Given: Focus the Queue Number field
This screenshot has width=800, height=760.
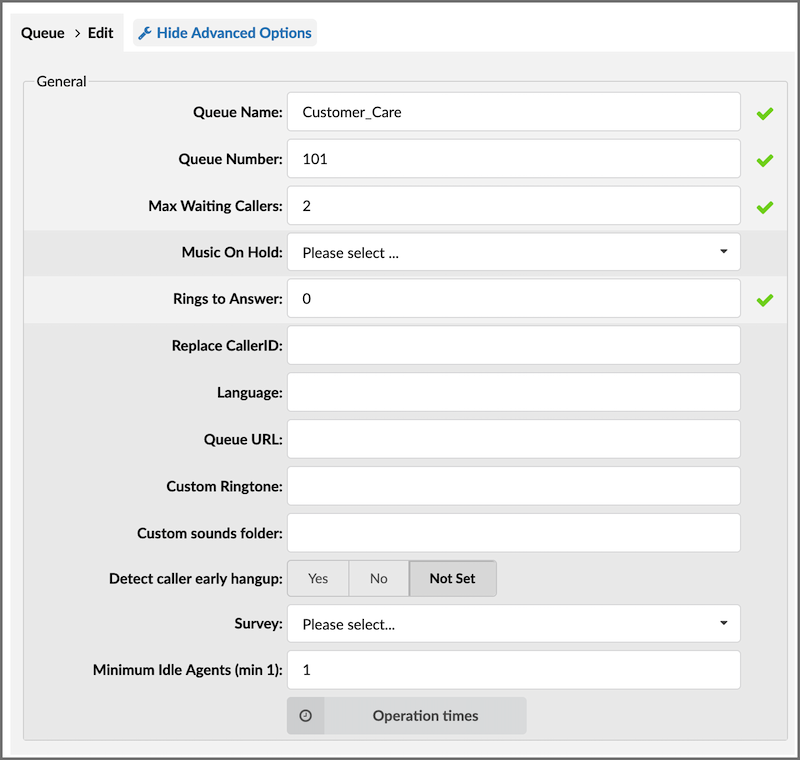Looking at the screenshot, I should click(x=514, y=159).
